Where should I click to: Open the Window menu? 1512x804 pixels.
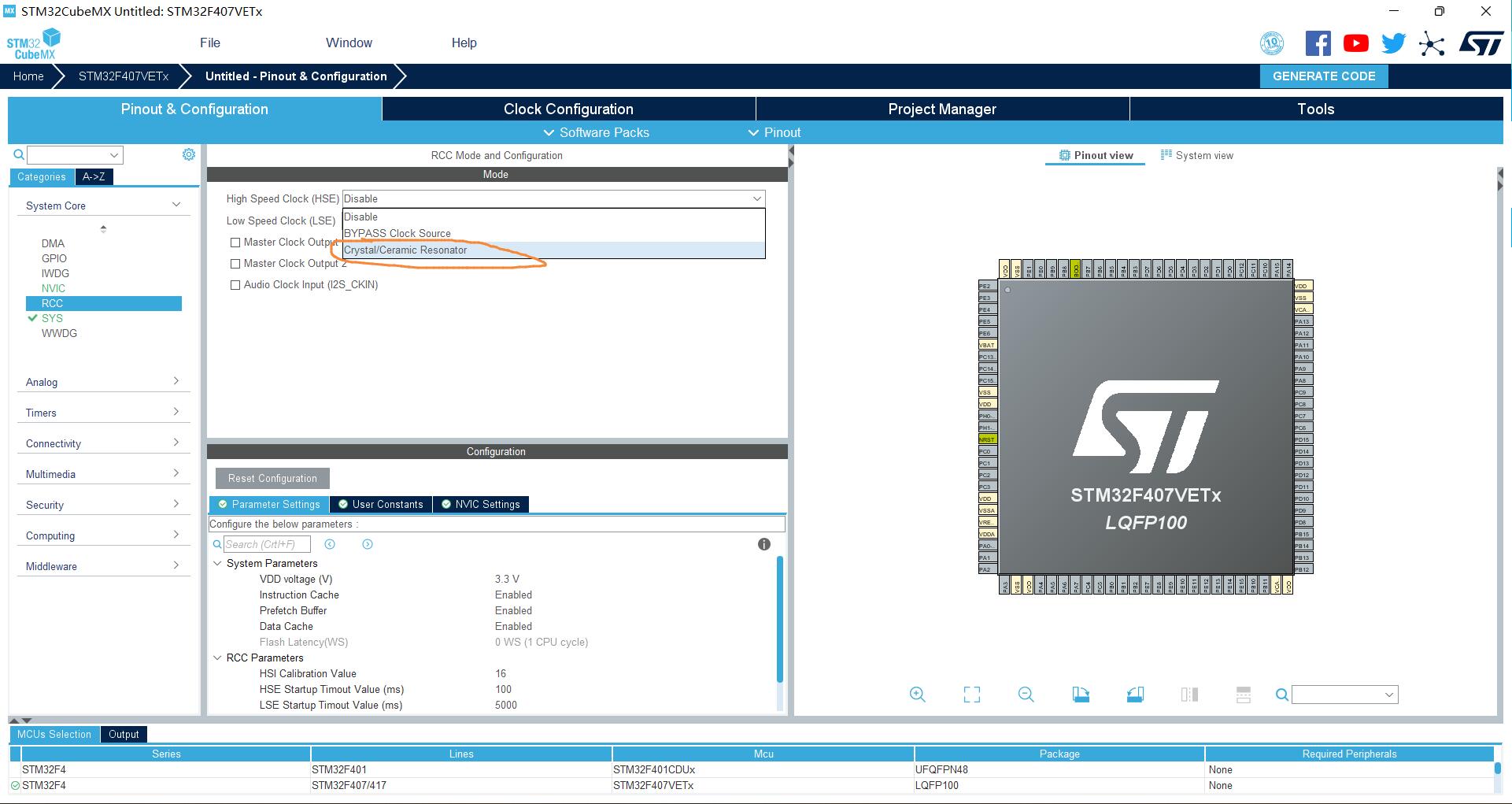[349, 43]
